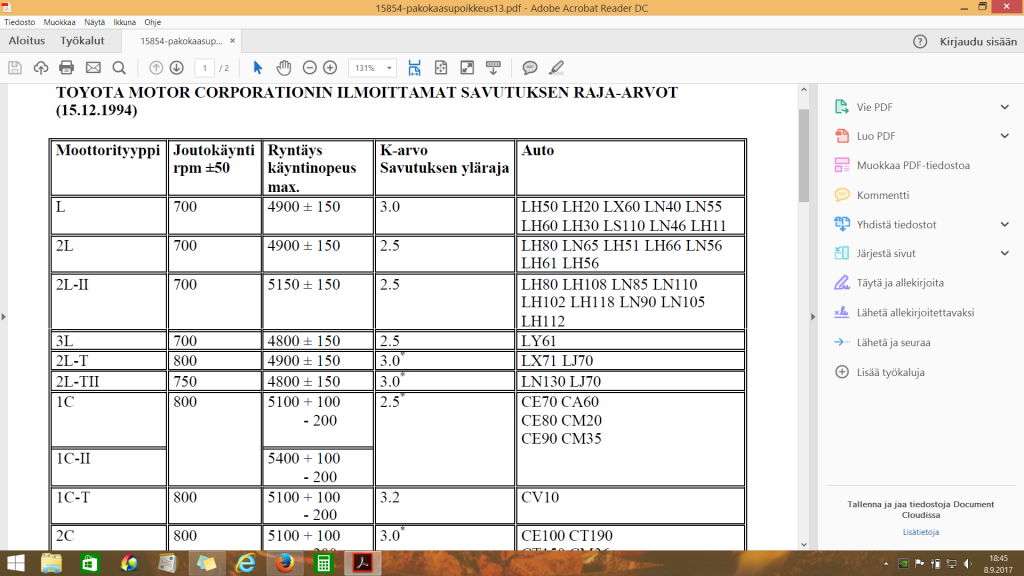The image size is (1024, 576).
Task: Open the Lisätietoja link
Action: click(920, 532)
